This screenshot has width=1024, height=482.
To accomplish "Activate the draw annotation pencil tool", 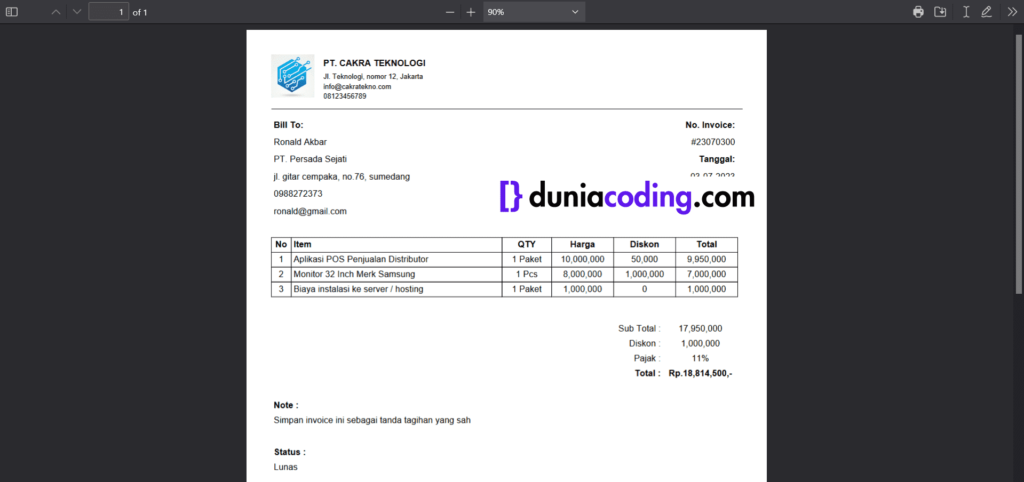I will click(x=986, y=12).
